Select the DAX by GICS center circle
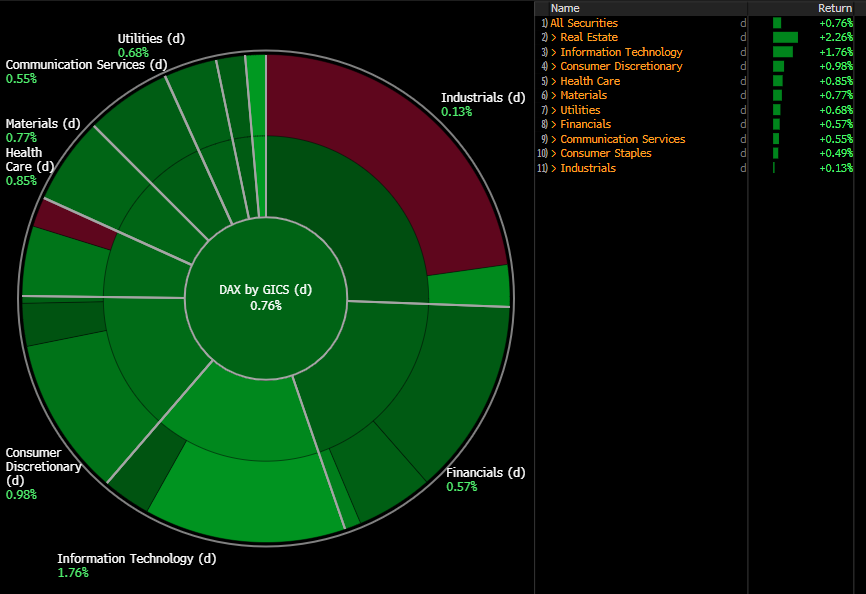The image size is (866, 594). tap(266, 298)
